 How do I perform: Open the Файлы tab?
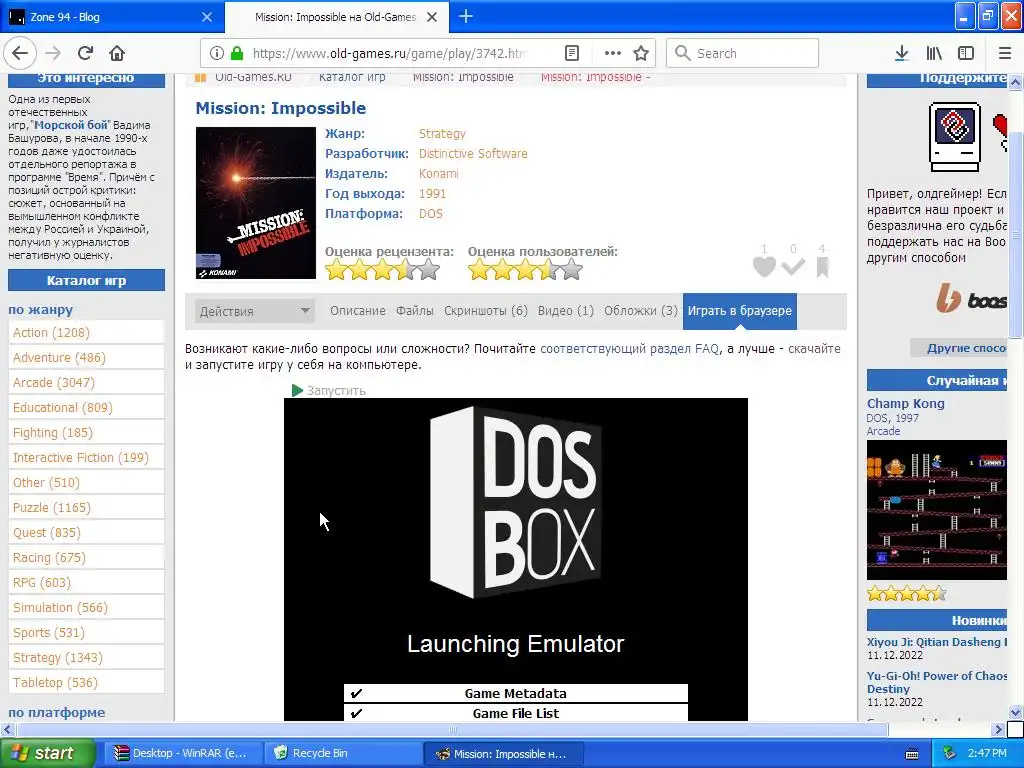tap(415, 311)
